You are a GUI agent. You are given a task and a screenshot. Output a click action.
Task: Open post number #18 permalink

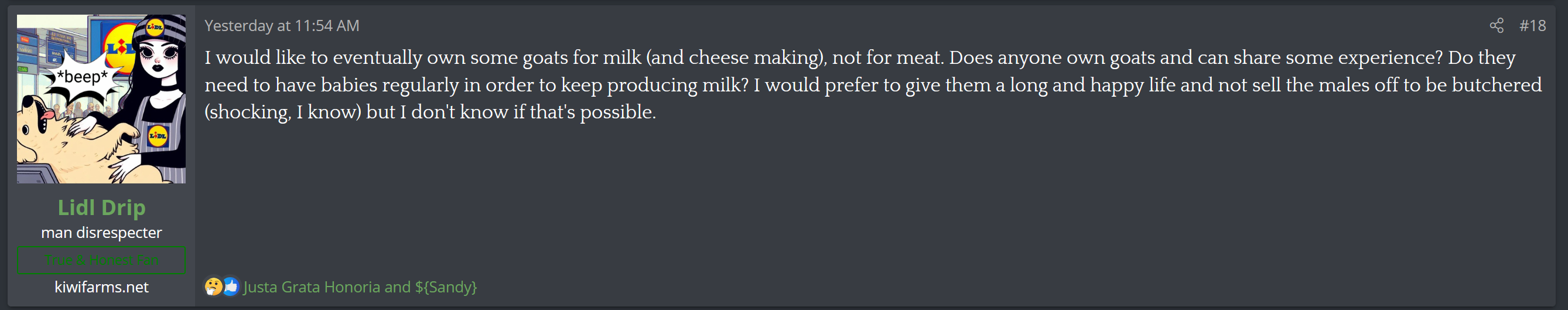[x=1532, y=26]
